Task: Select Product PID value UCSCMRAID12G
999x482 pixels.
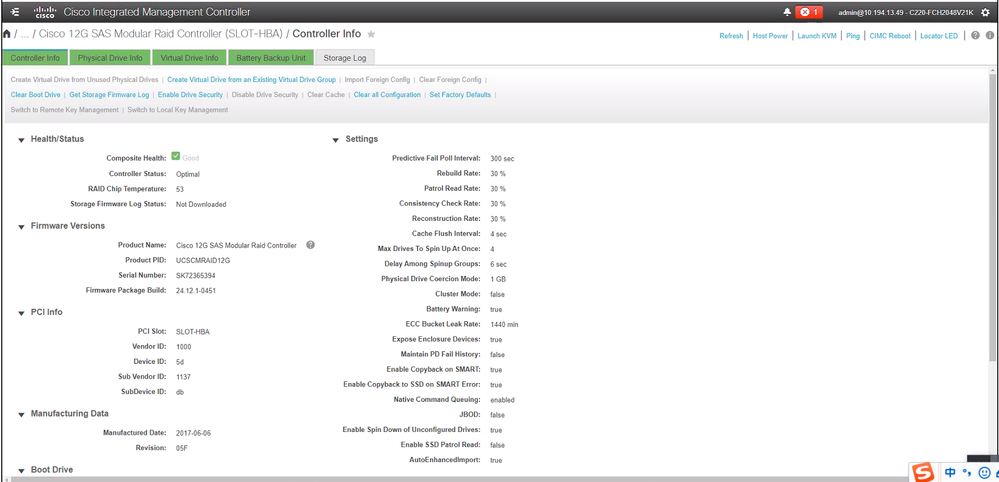Action: tap(203, 260)
